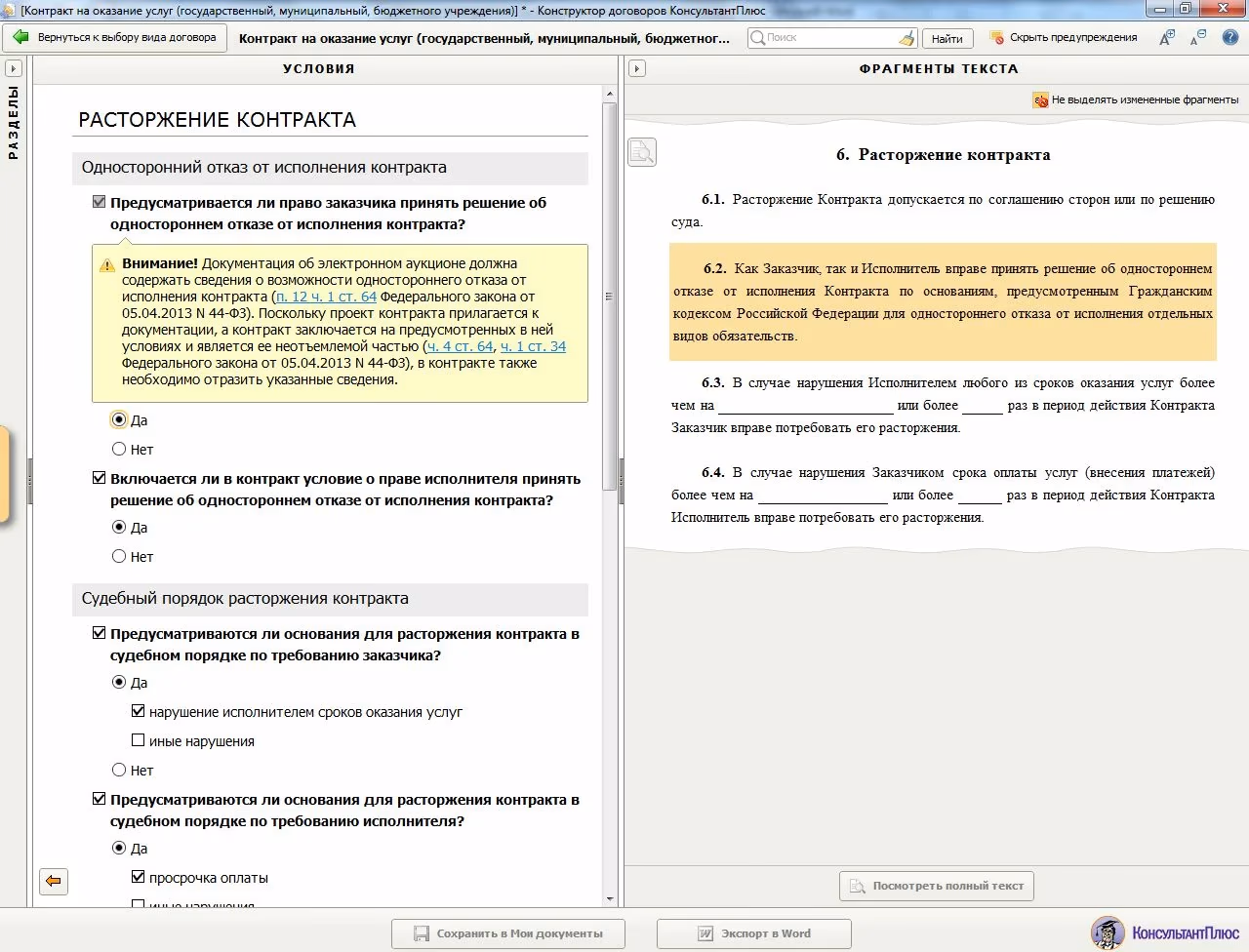Click the document preview icon beside section 6
The image size is (1249, 952).
tap(641, 152)
